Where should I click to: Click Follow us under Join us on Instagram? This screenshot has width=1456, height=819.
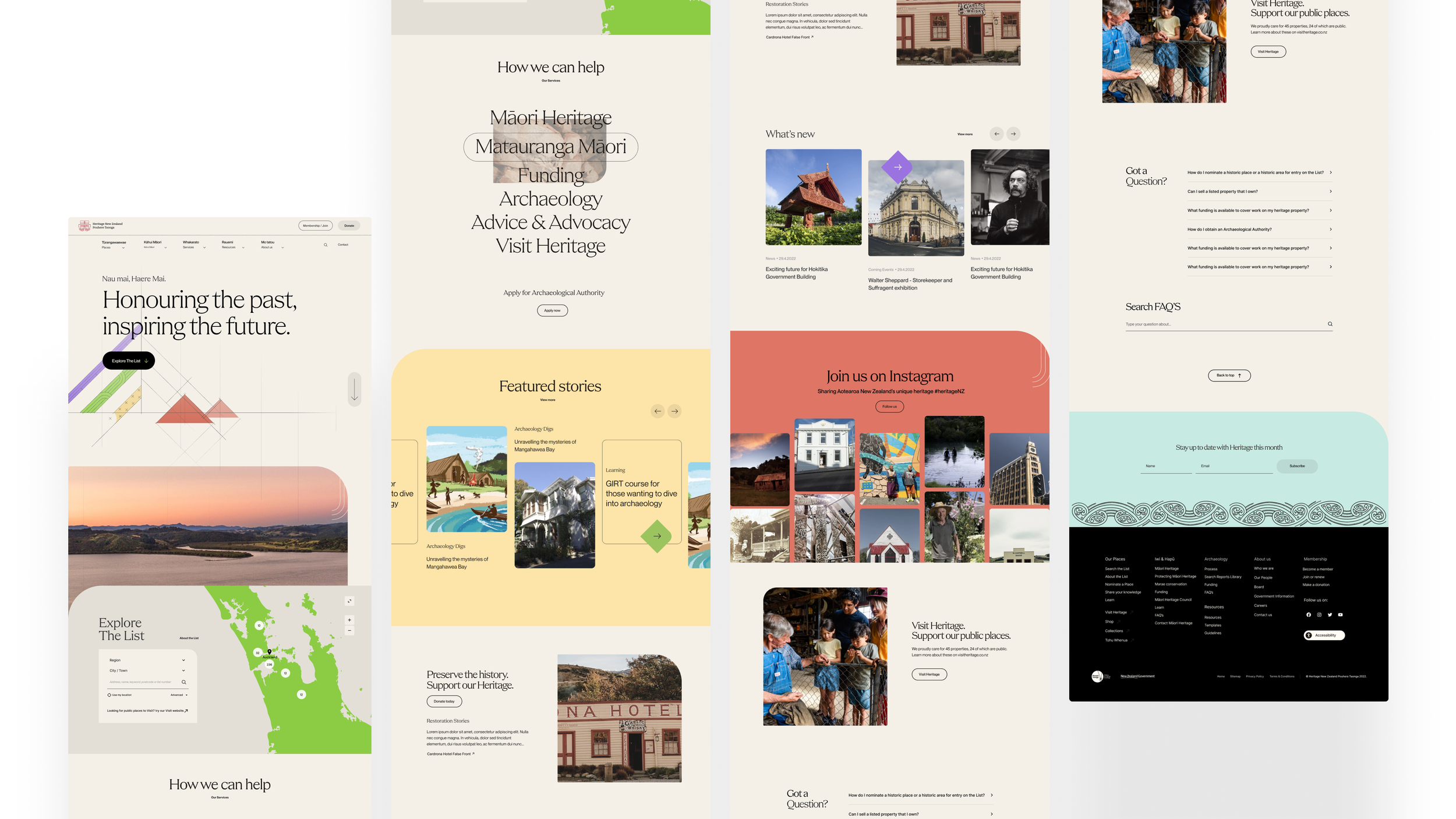[x=889, y=407]
